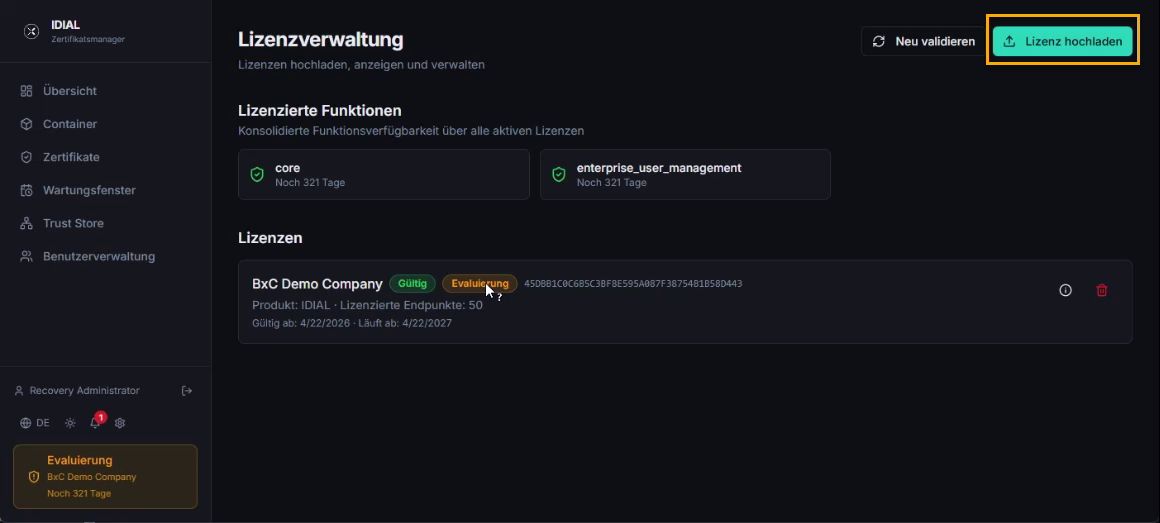Click the logout icon beside Recovery Administrator
Screen dimensions: 1160x523
186,391
